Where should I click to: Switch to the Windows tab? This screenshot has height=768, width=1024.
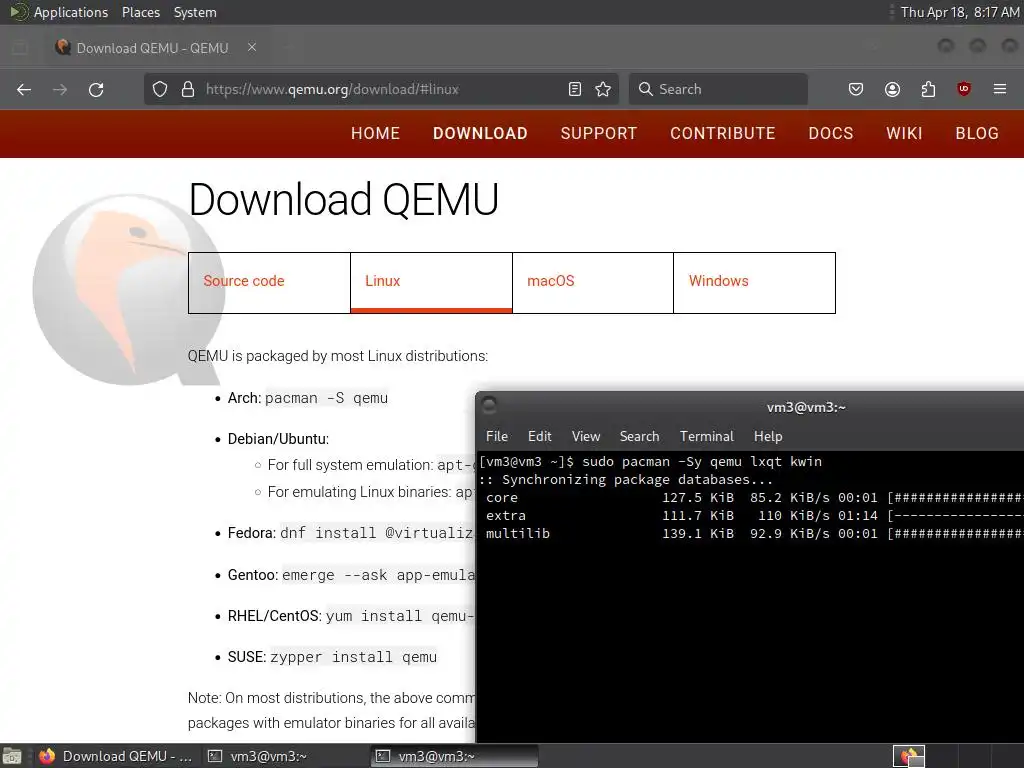pos(754,282)
